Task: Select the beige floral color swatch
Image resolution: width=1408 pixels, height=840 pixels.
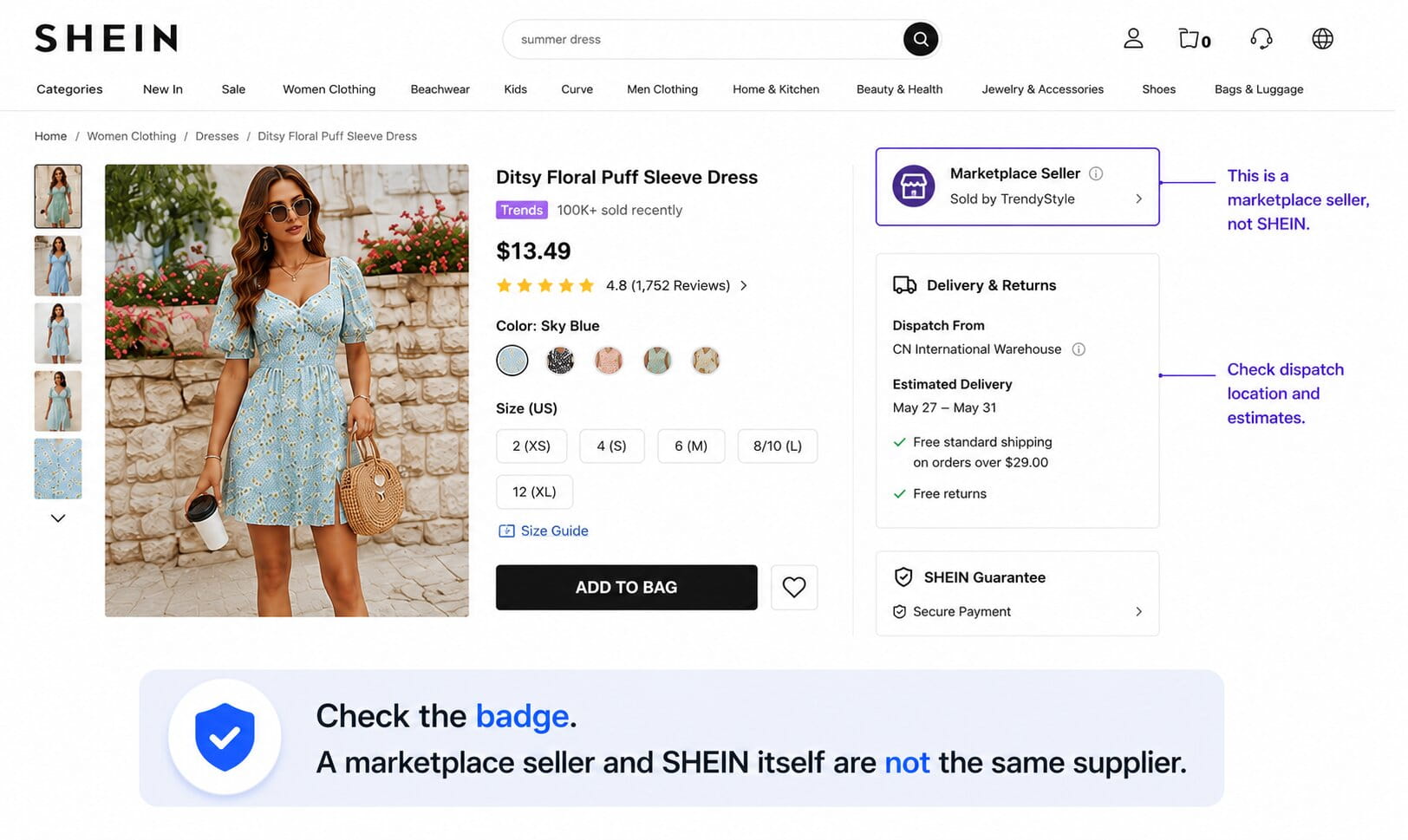Action: click(x=707, y=361)
